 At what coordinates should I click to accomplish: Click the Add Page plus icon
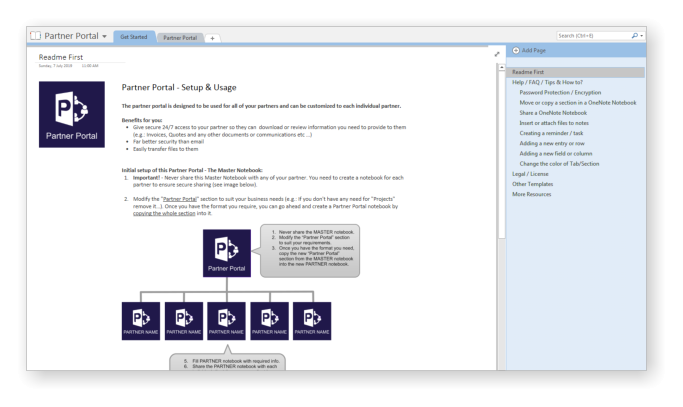point(516,51)
